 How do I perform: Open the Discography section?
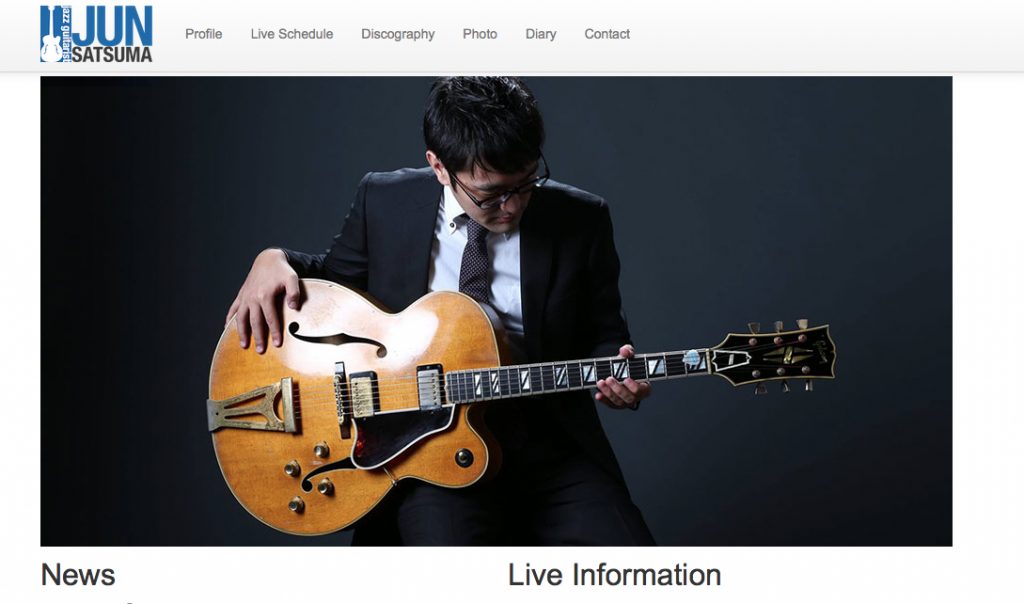point(398,34)
